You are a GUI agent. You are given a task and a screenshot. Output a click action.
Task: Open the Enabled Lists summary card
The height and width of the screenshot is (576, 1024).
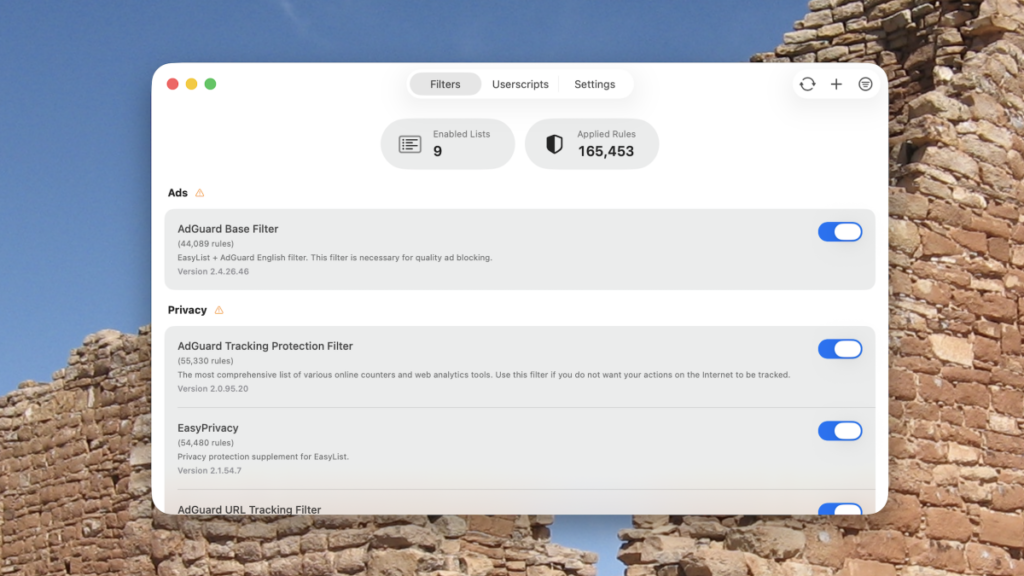point(447,143)
